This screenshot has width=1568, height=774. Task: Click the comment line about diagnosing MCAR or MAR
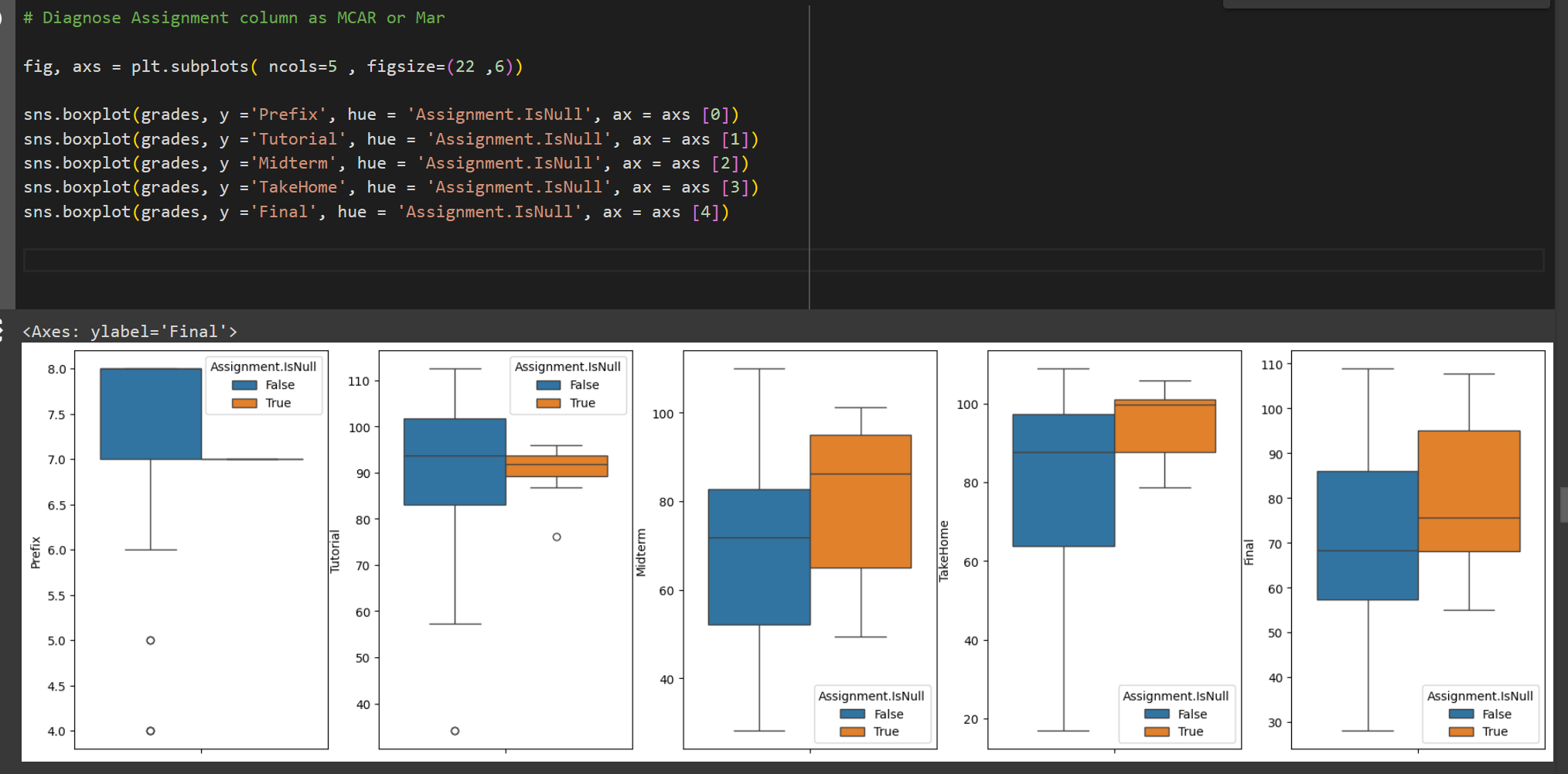coord(232,17)
